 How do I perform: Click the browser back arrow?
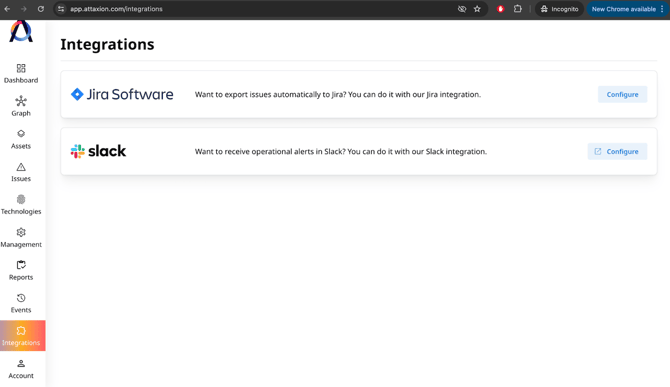[x=7, y=9]
